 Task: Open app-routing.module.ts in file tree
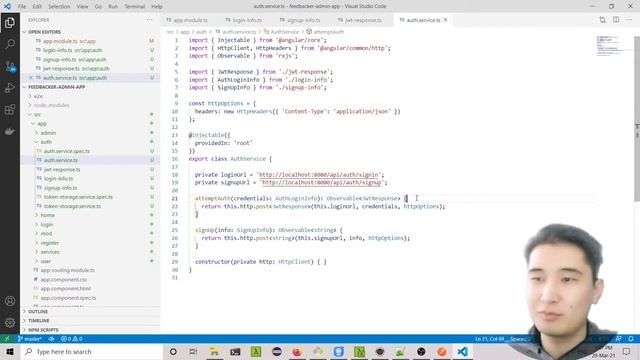click(67, 270)
